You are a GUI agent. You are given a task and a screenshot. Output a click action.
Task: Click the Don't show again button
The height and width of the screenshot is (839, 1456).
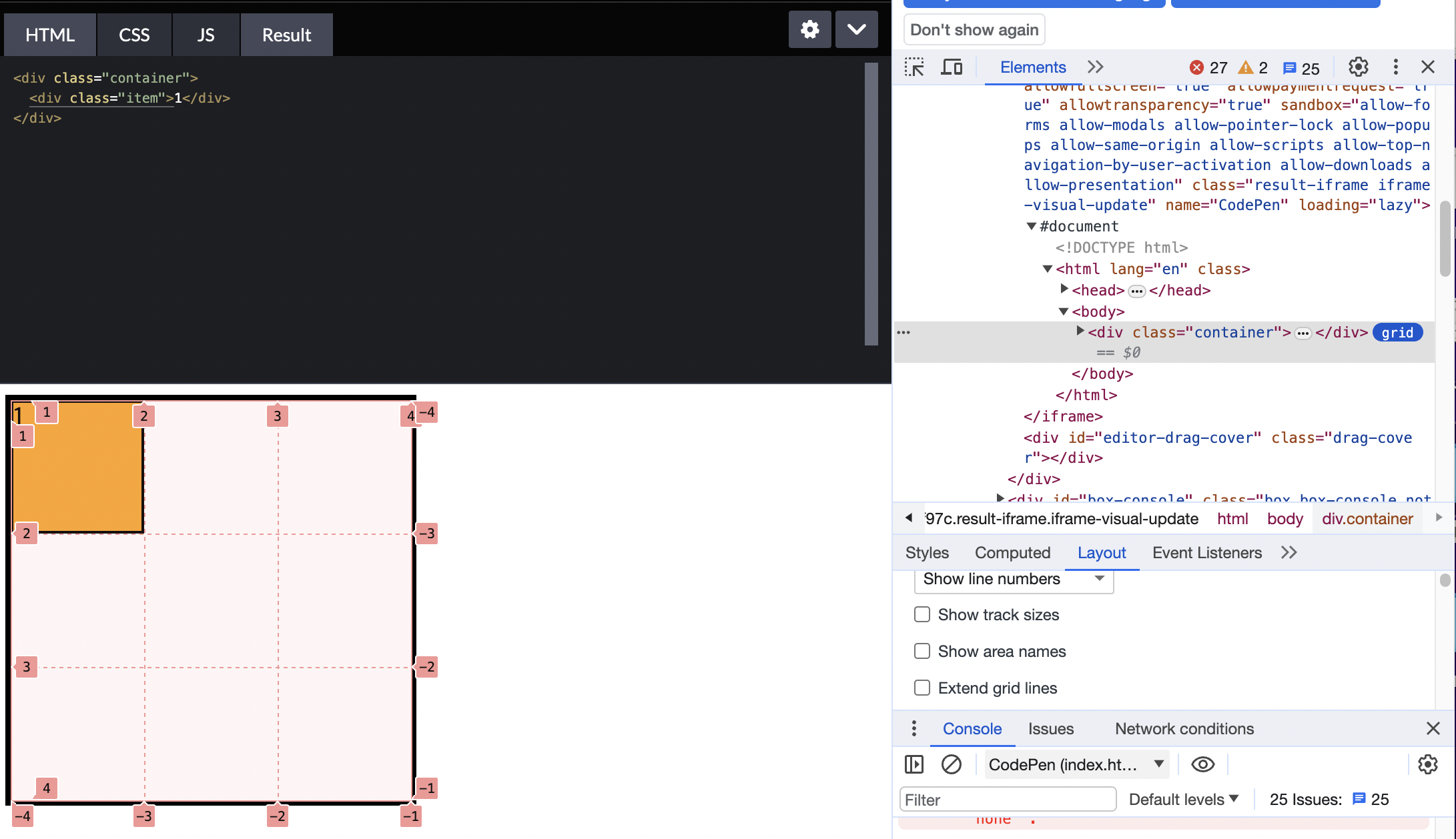click(974, 30)
